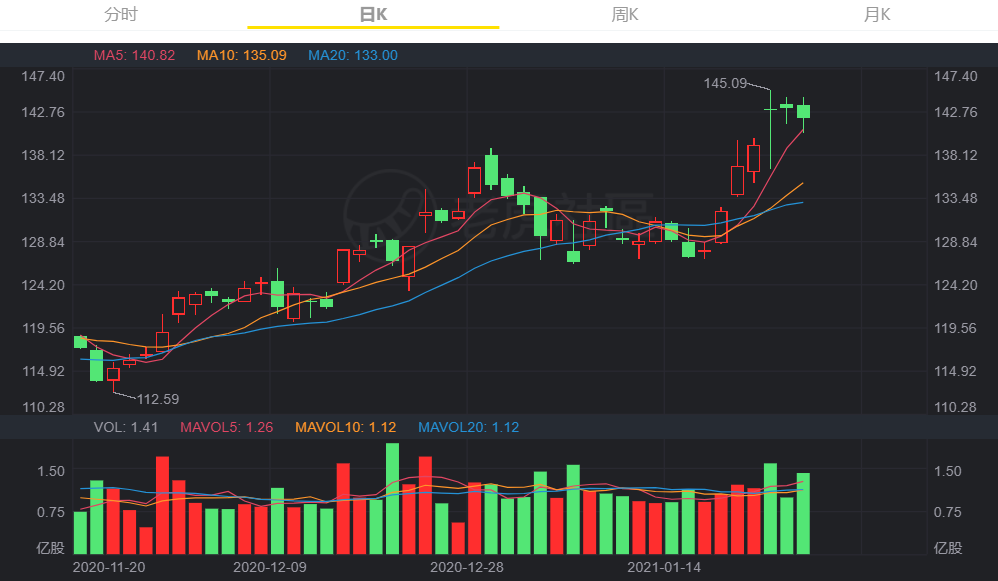This screenshot has height=581, width=998.
Task: Click the 2021-01-14 date label
Action: (x=664, y=567)
